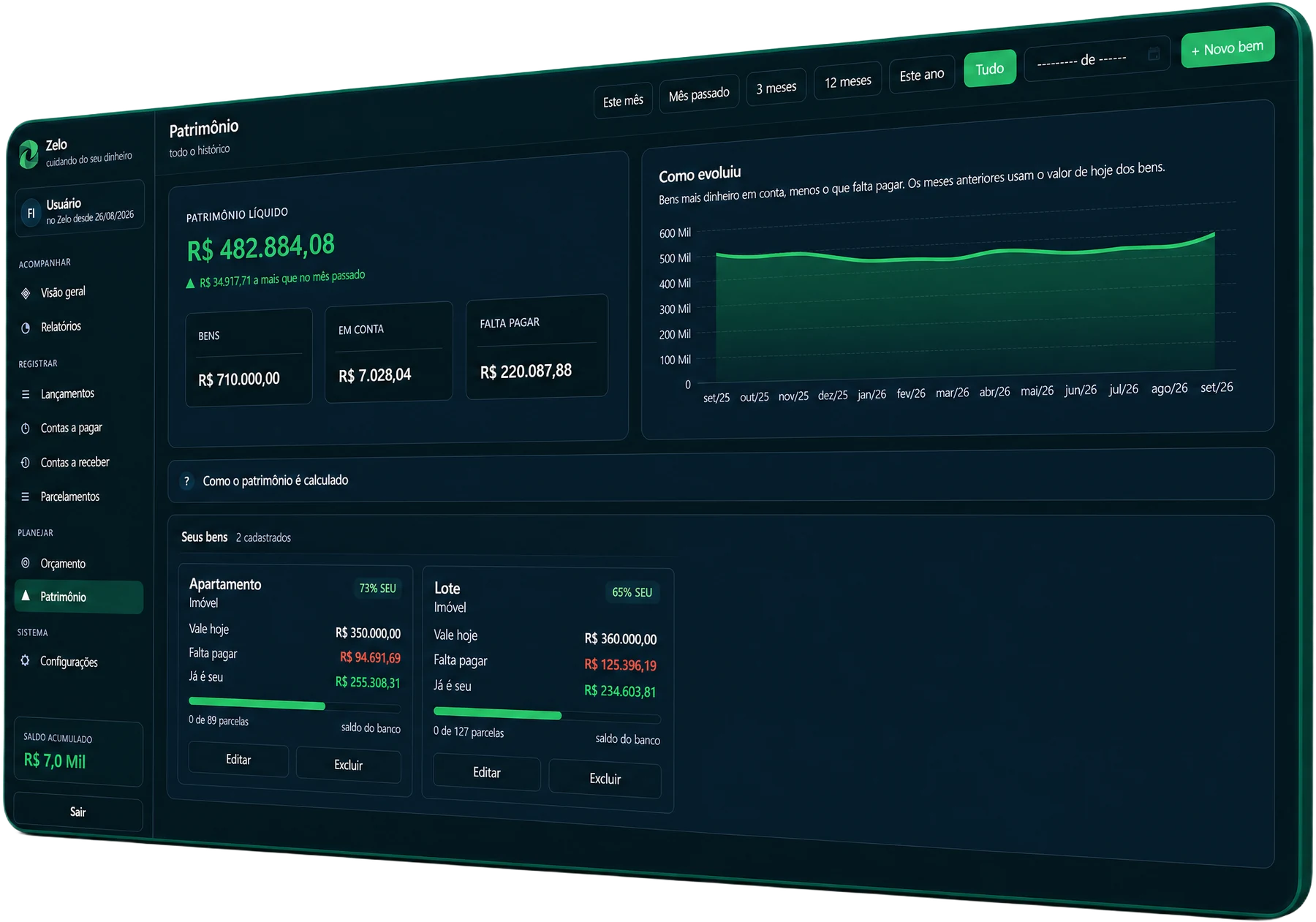Click the 73% SEU badge on Apartamento
Image resolution: width=1316 pixels, height=922 pixels.
[x=378, y=588]
